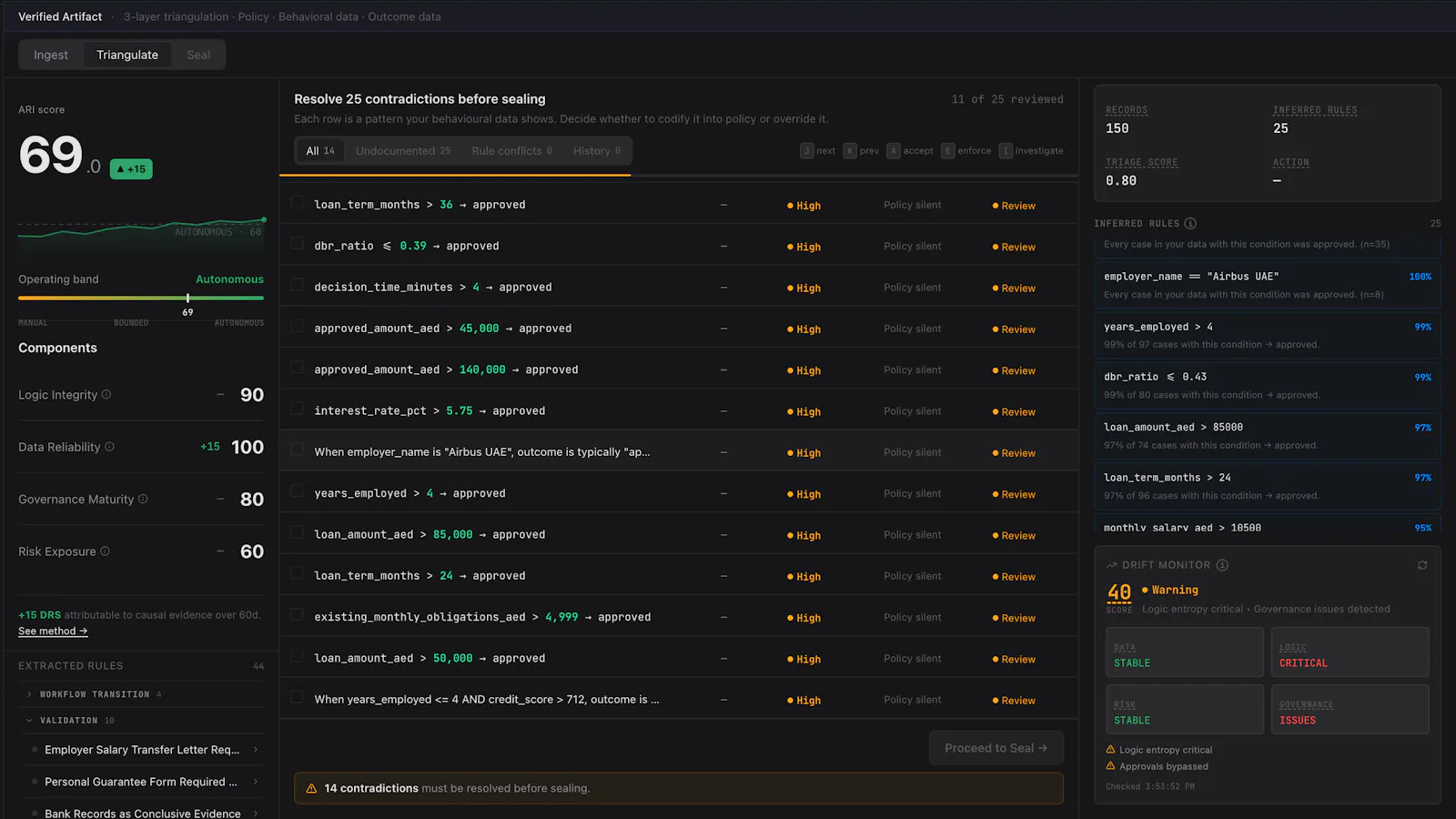Screen dimensions: 1456x819
Task: Refresh the Drift Monitor panel
Action: 1422,565
